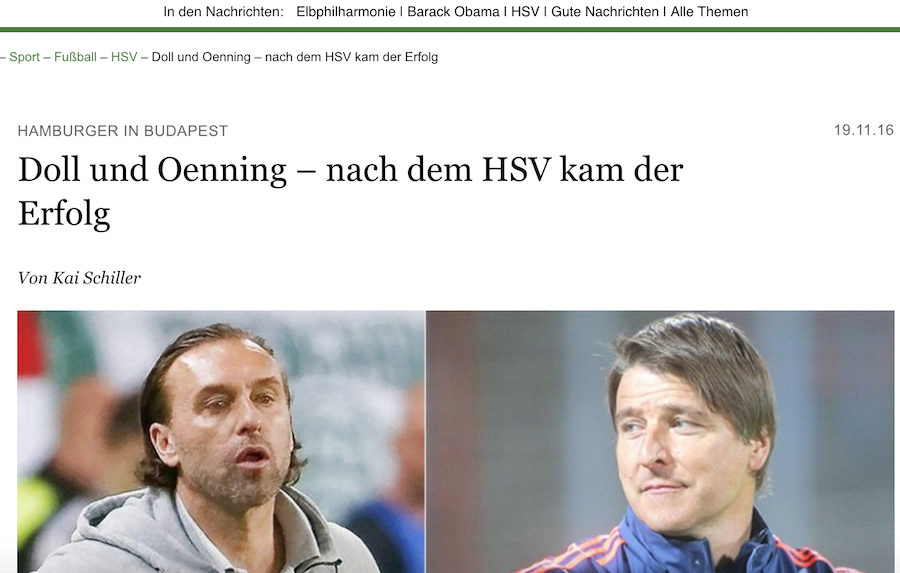This screenshot has height=573, width=900.
Task: Click the In den Nachrichten label
Action: (x=223, y=12)
